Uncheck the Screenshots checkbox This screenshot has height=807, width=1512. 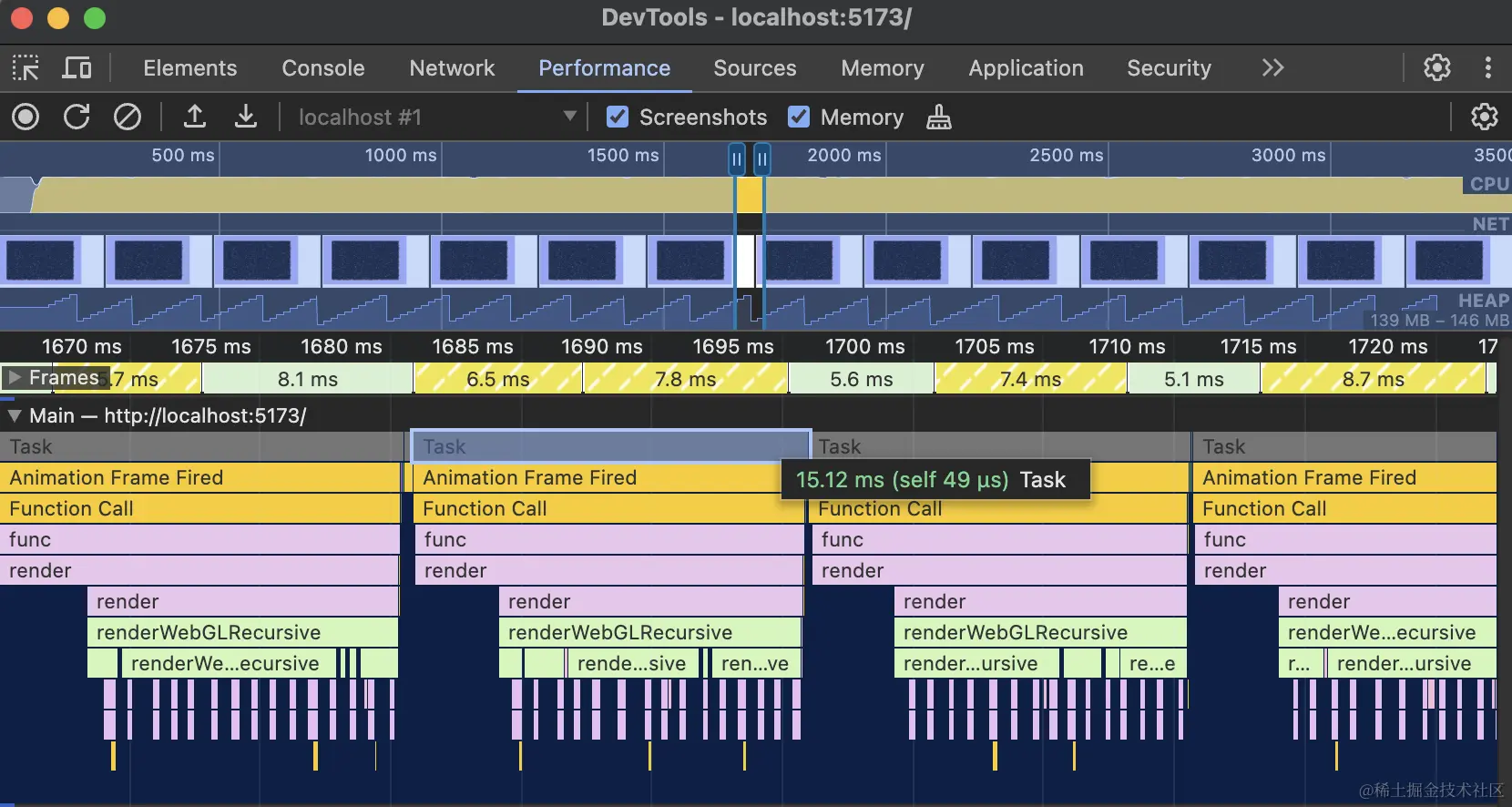(x=618, y=117)
